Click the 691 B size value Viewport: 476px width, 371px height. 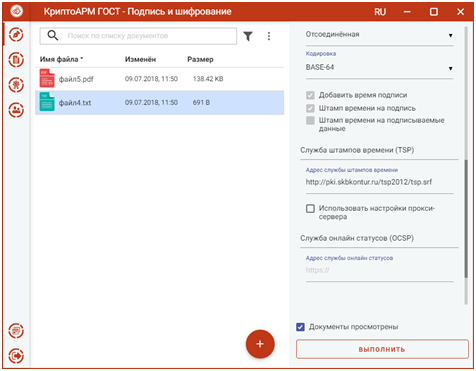coord(201,103)
